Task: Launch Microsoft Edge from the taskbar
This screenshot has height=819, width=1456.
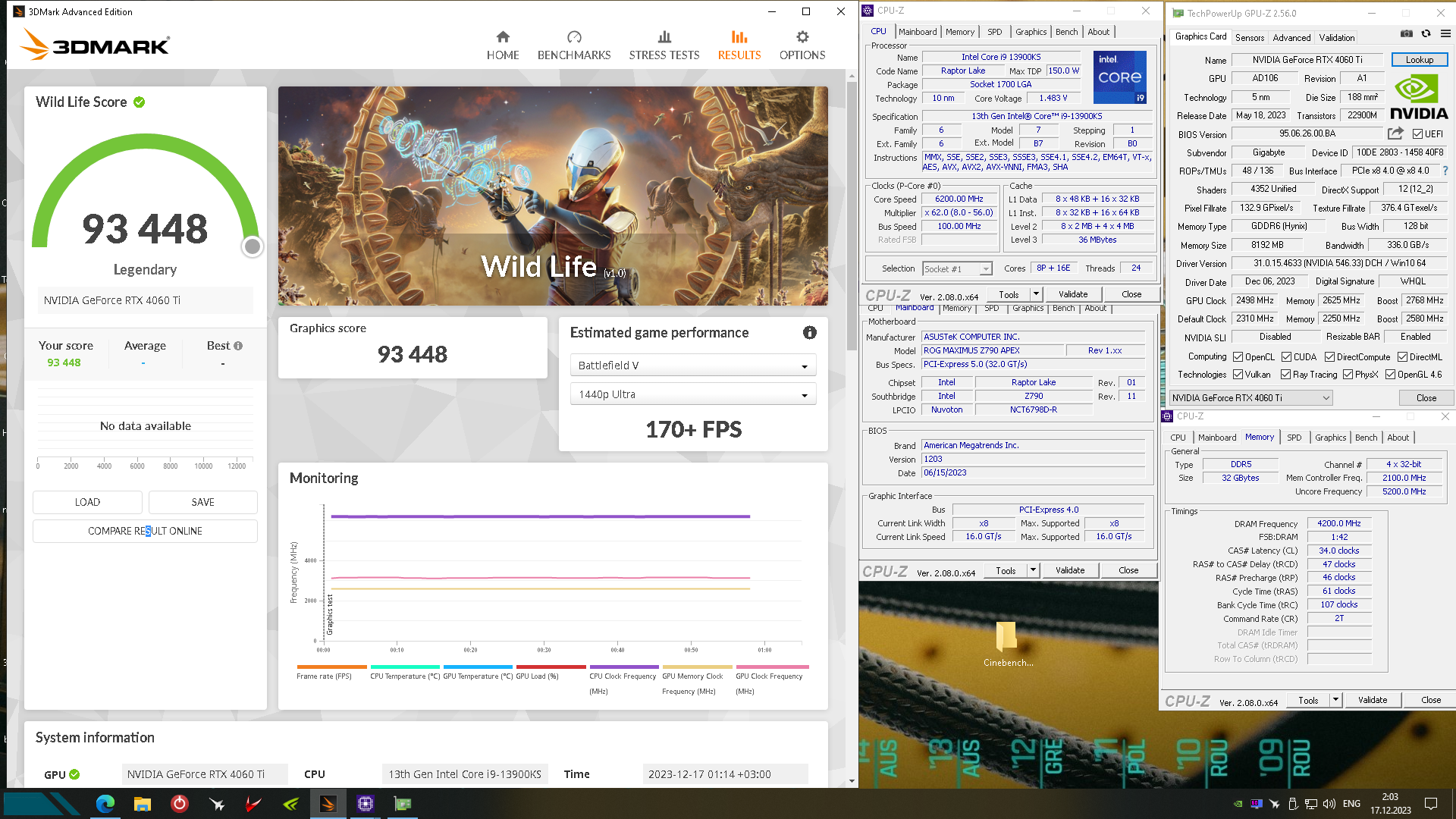Action: tap(105, 804)
